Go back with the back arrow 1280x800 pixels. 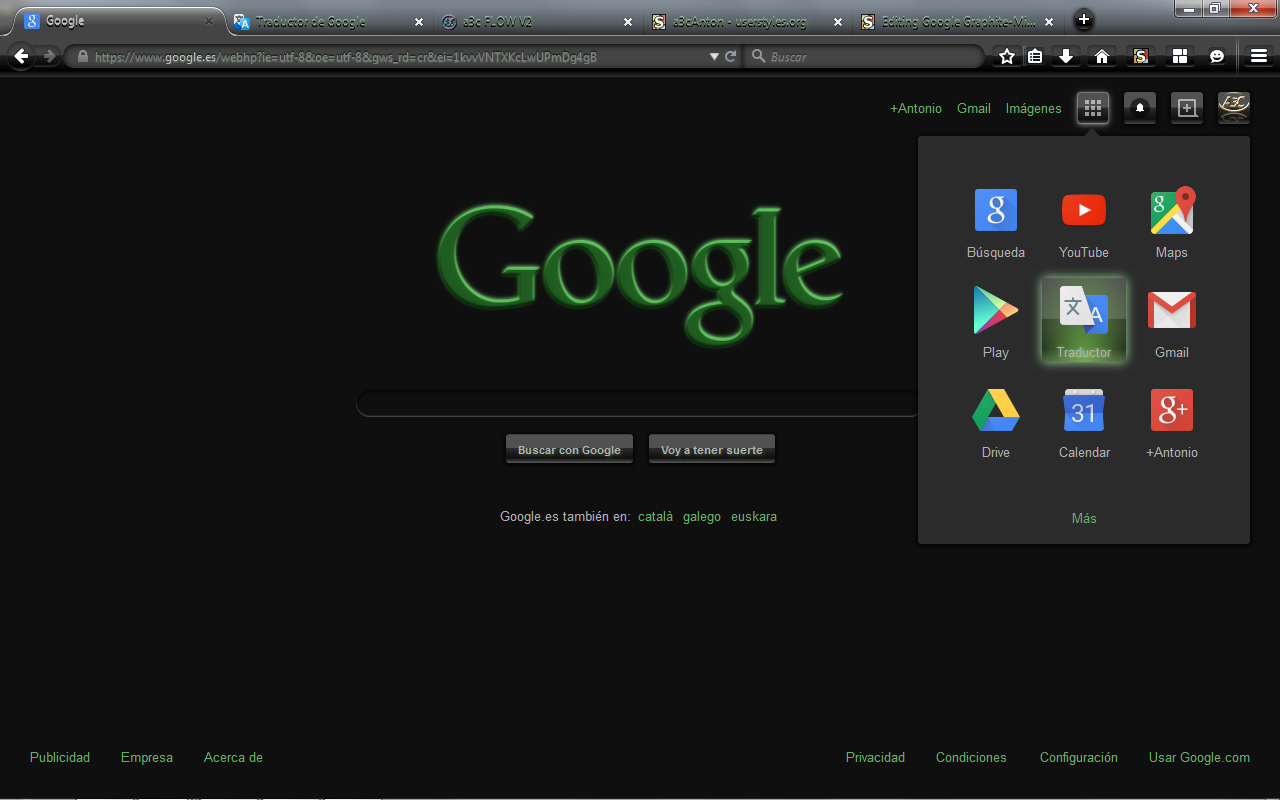[22, 57]
